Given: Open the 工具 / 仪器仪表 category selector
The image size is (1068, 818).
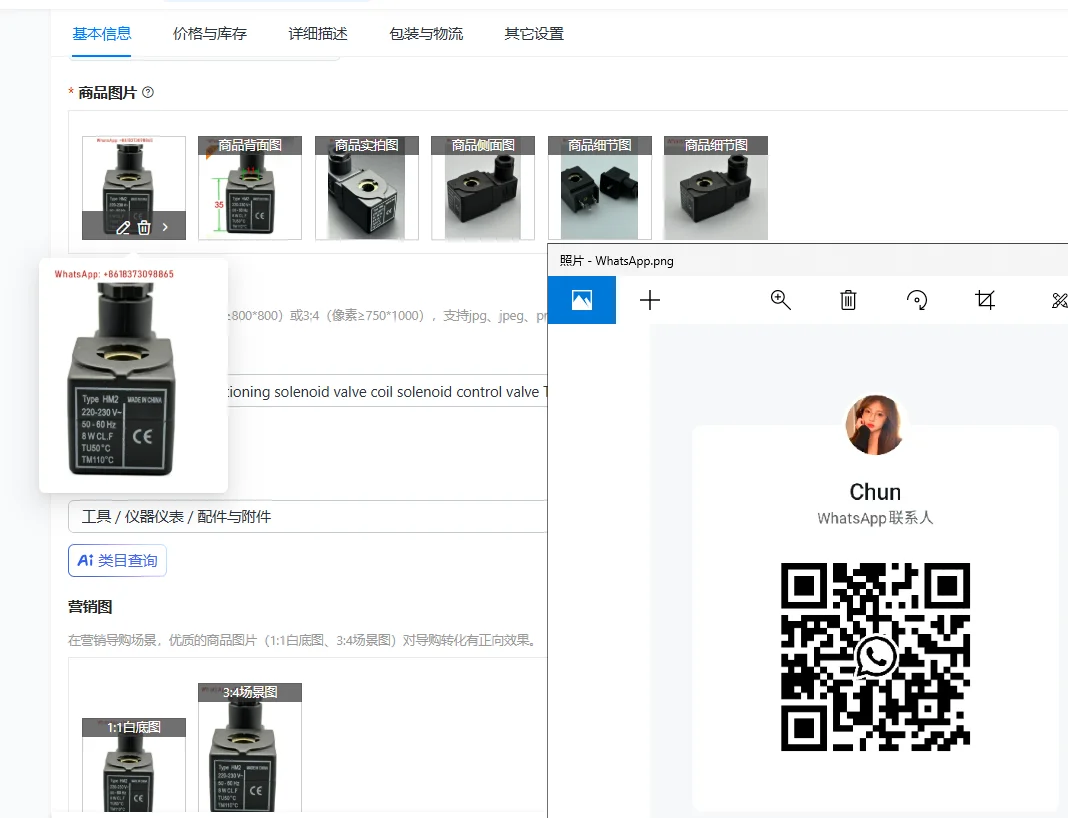Looking at the screenshot, I should pyautogui.click(x=308, y=516).
